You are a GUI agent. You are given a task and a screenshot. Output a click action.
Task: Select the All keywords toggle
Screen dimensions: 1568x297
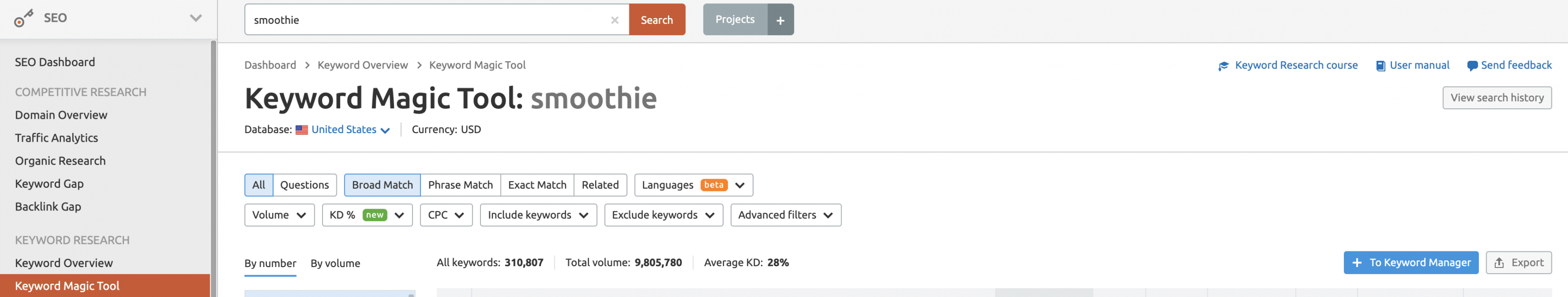click(259, 185)
